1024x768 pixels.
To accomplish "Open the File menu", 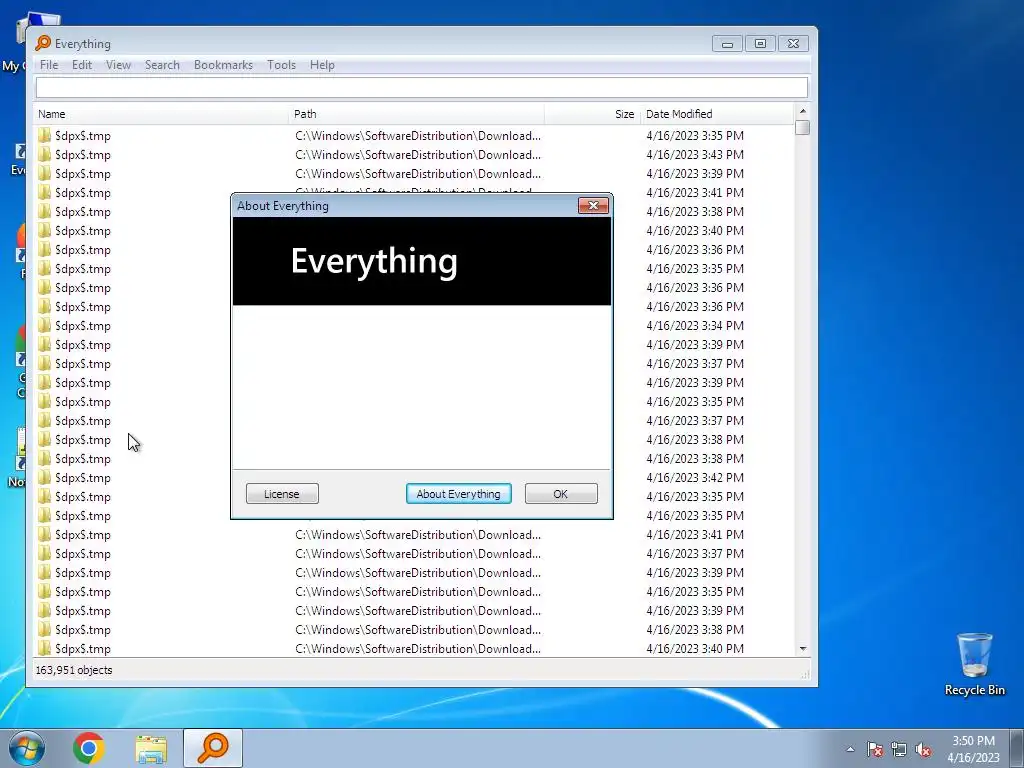I will point(49,65).
